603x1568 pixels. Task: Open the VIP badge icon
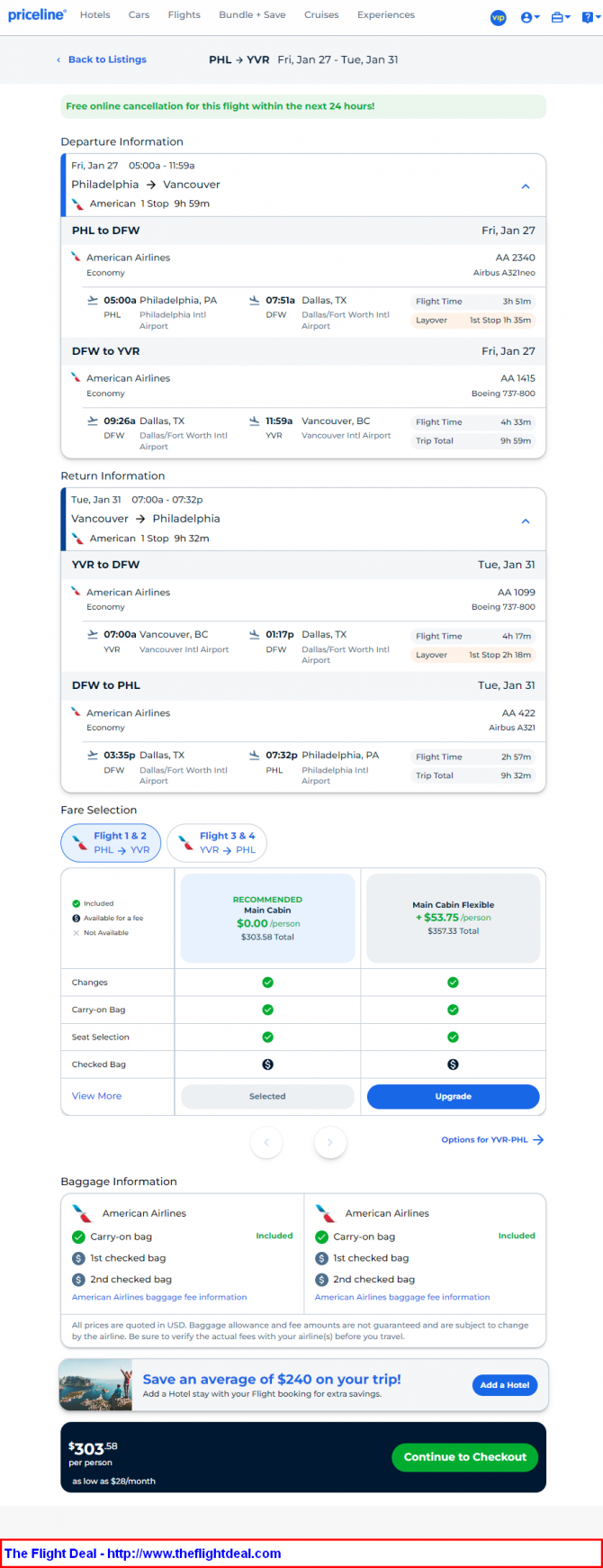click(498, 17)
